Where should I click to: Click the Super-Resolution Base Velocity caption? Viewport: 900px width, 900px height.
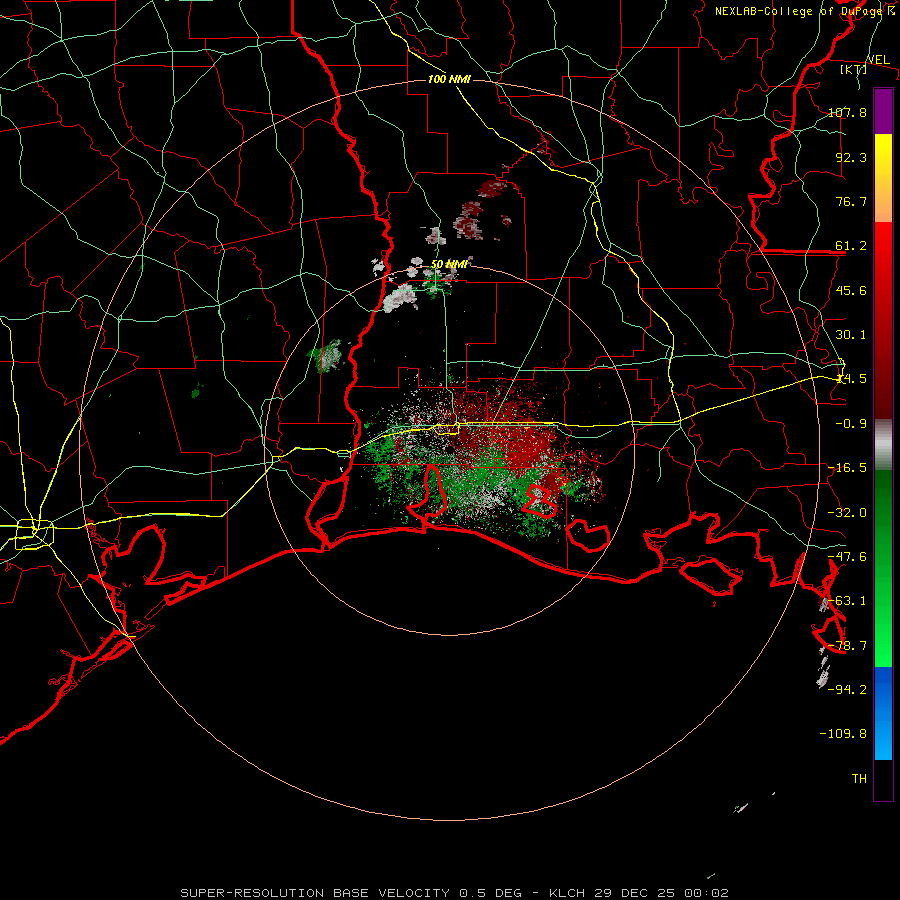coord(454,893)
